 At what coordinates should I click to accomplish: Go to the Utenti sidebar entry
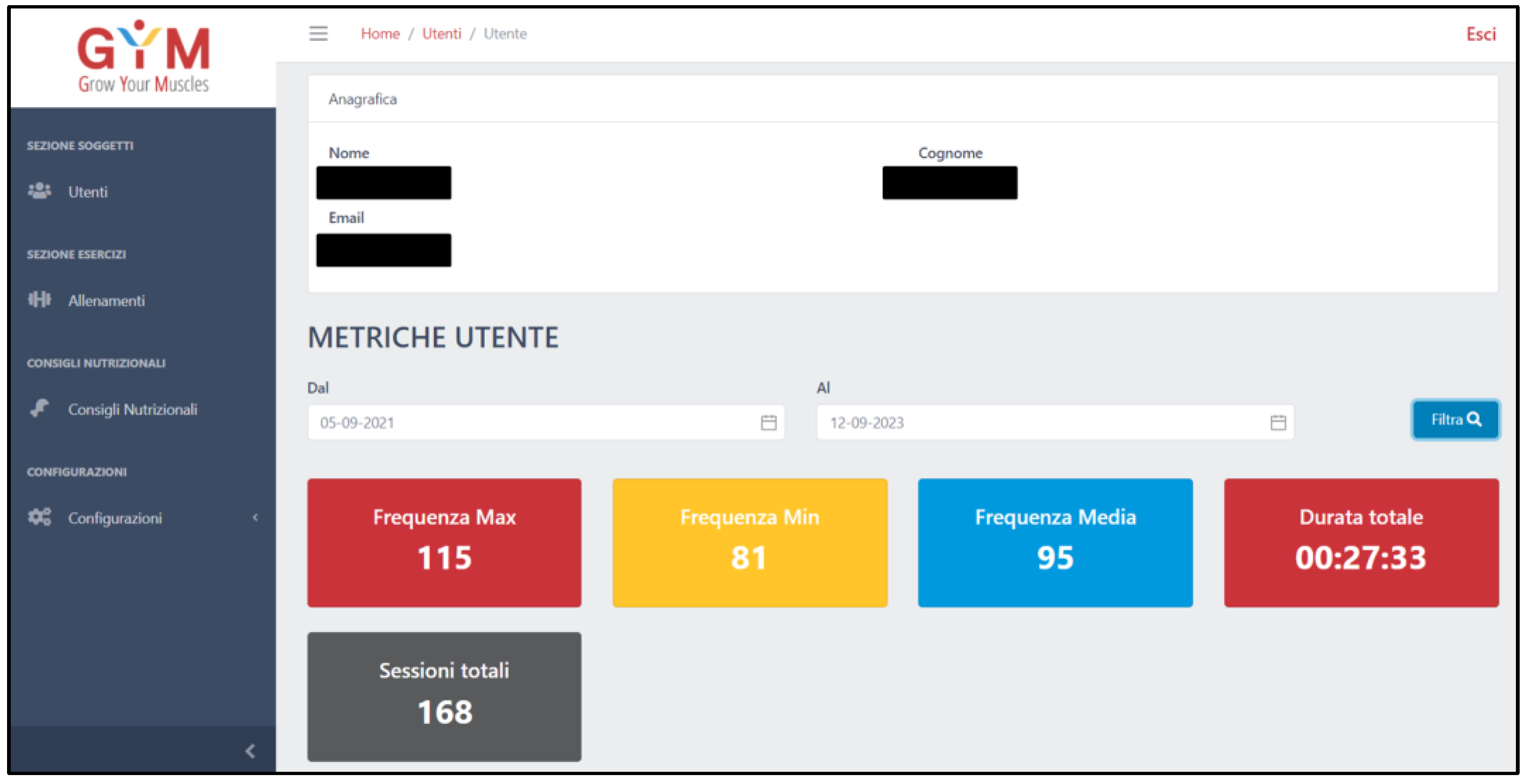tap(88, 192)
